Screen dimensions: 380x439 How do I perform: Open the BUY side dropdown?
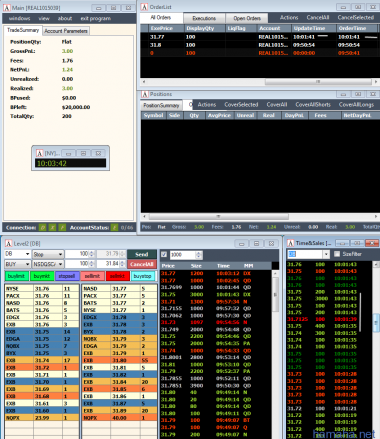point(18,264)
